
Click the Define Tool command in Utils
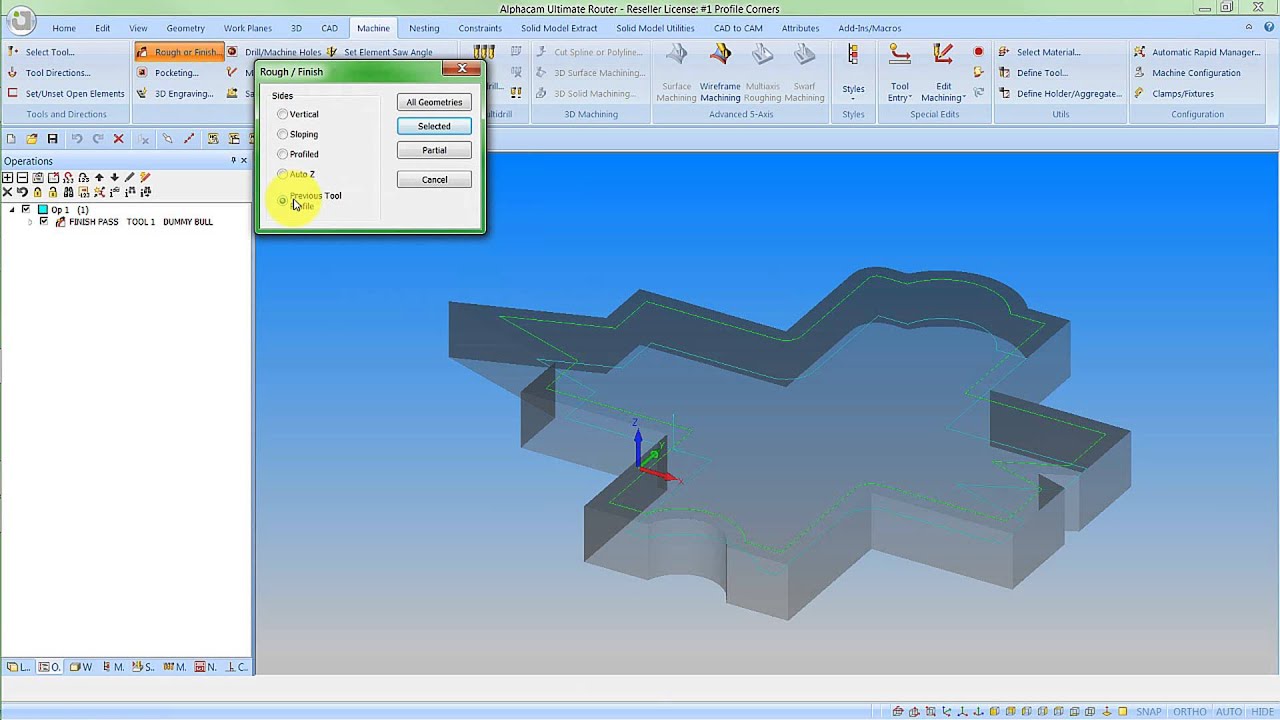pos(1032,73)
